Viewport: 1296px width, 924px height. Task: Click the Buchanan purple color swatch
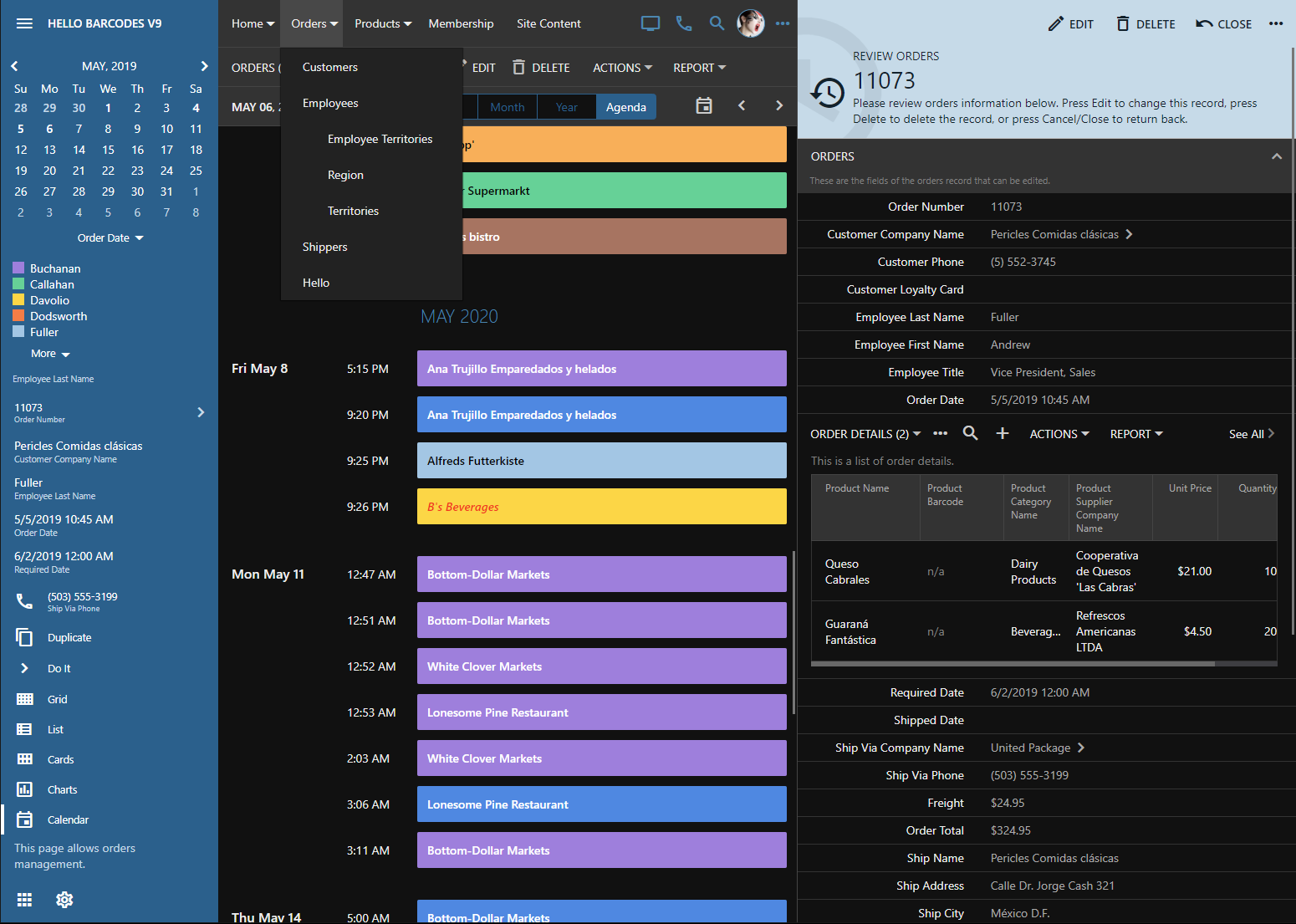click(x=18, y=268)
